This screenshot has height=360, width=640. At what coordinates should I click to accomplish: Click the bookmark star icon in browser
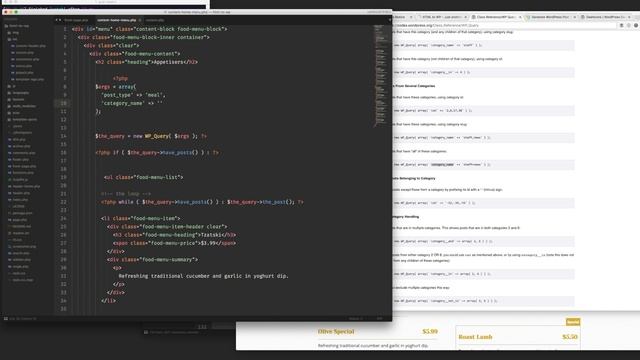[x=629, y=25]
